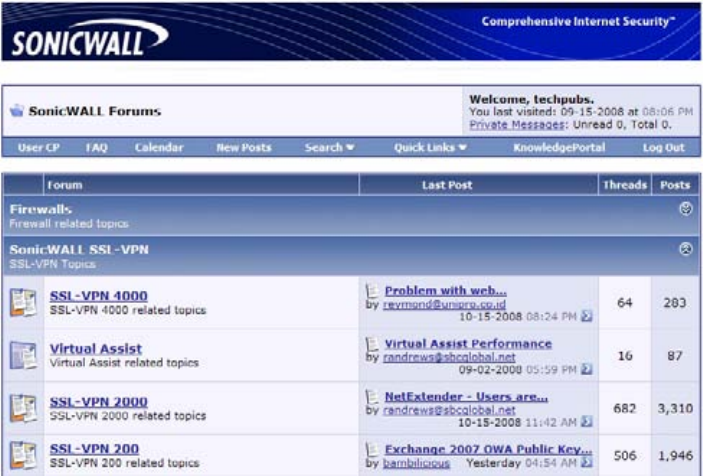The width and height of the screenshot is (703, 476).
Task: Click thread count 682 for SSL-VPN 2000
Action: coord(625,408)
